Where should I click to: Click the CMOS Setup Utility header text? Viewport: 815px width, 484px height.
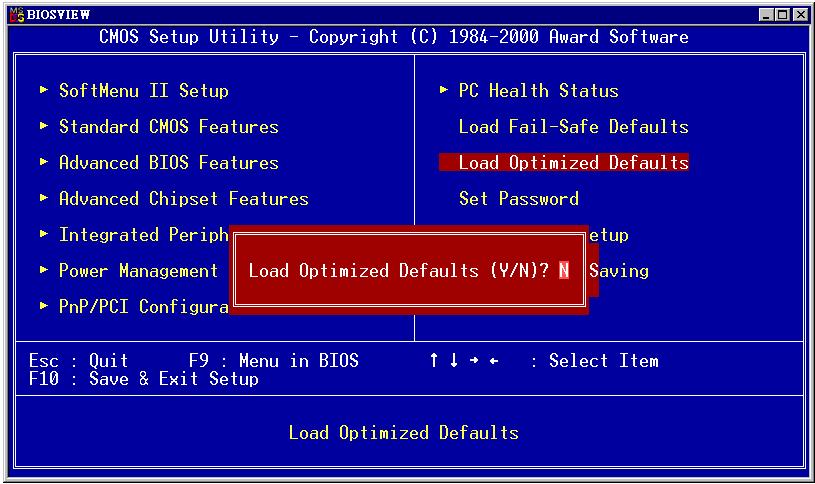click(393, 37)
